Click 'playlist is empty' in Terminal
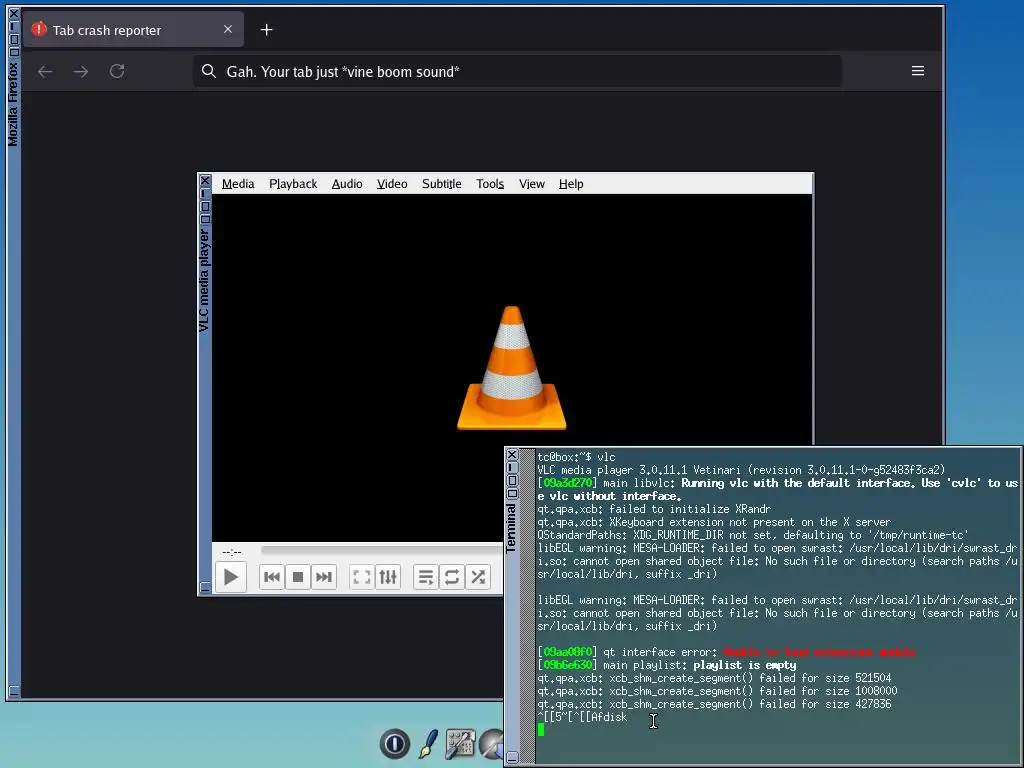Image resolution: width=1024 pixels, height=768 pixels. click(x=744, y=665)
